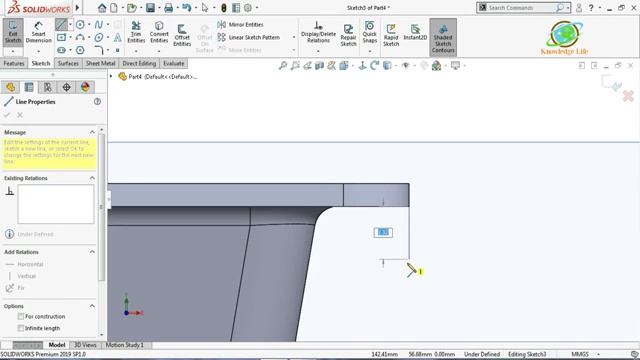Image resolution: width=640 pixels, height=360 pixels.
Task: Click the Trim Entities tool
Action: click(136, 32)
